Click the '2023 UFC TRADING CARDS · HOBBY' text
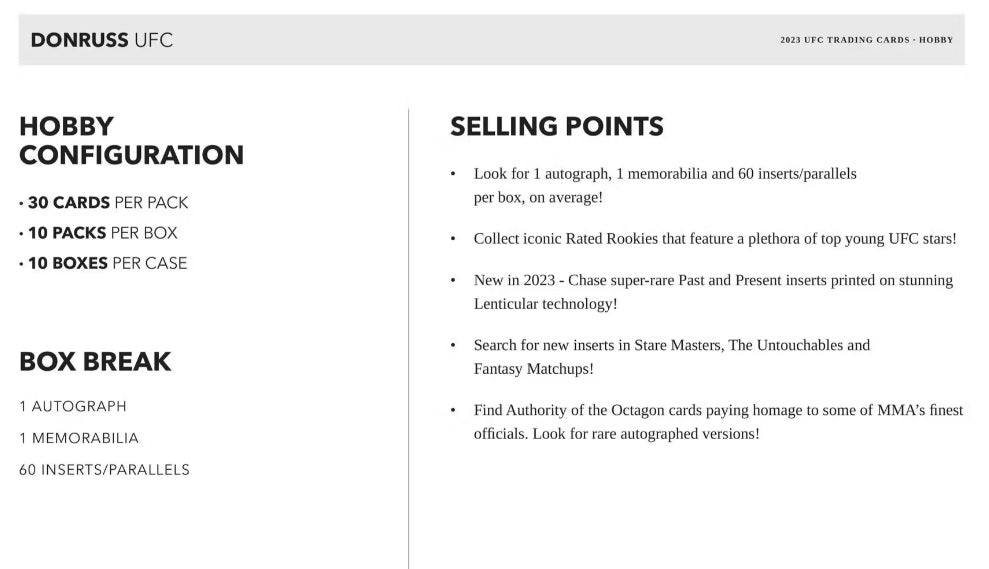The image size is (989, 569). 866,40
